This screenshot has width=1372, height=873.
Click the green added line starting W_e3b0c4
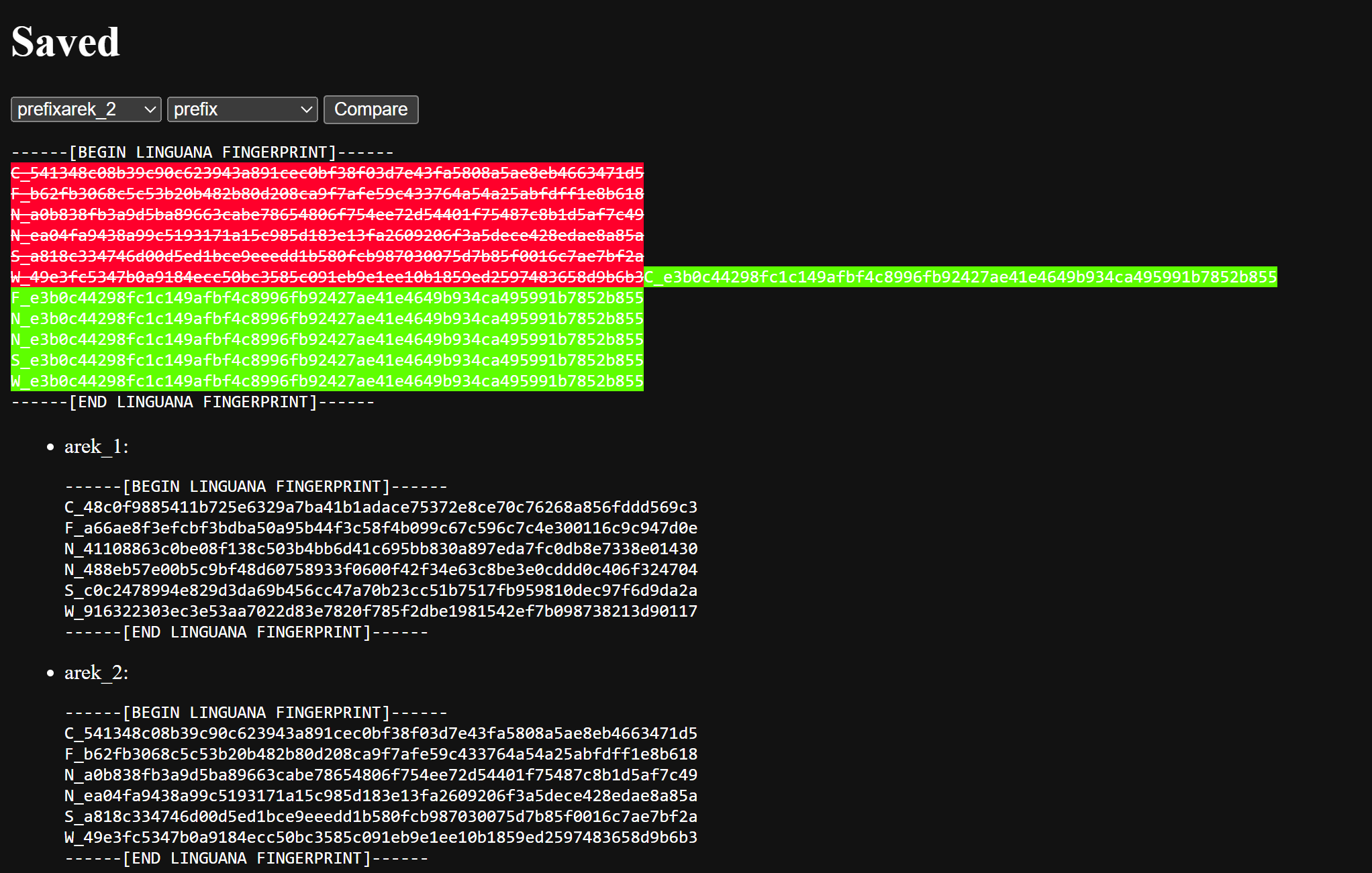[x=327, y=381]
